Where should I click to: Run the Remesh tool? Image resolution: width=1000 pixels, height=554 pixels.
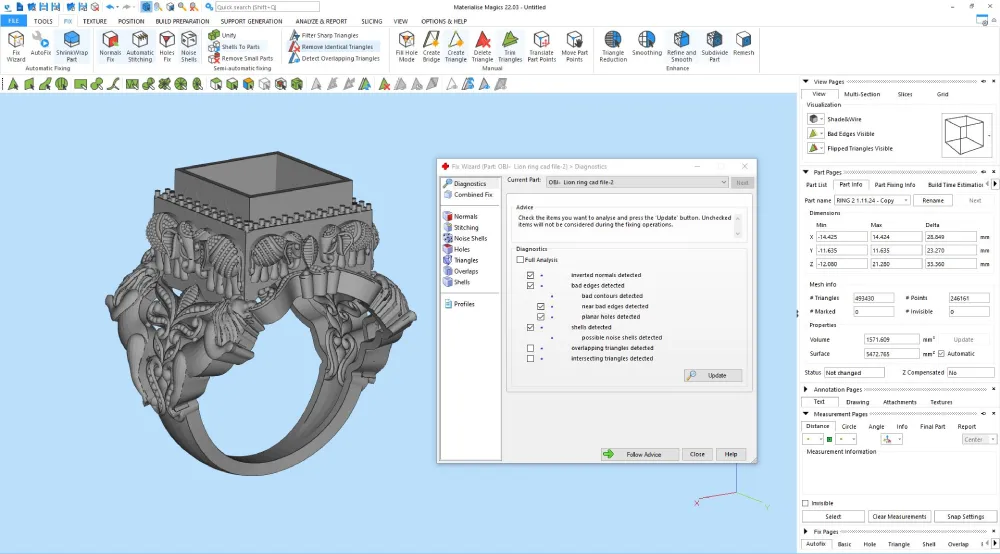[x=743, y=43]
